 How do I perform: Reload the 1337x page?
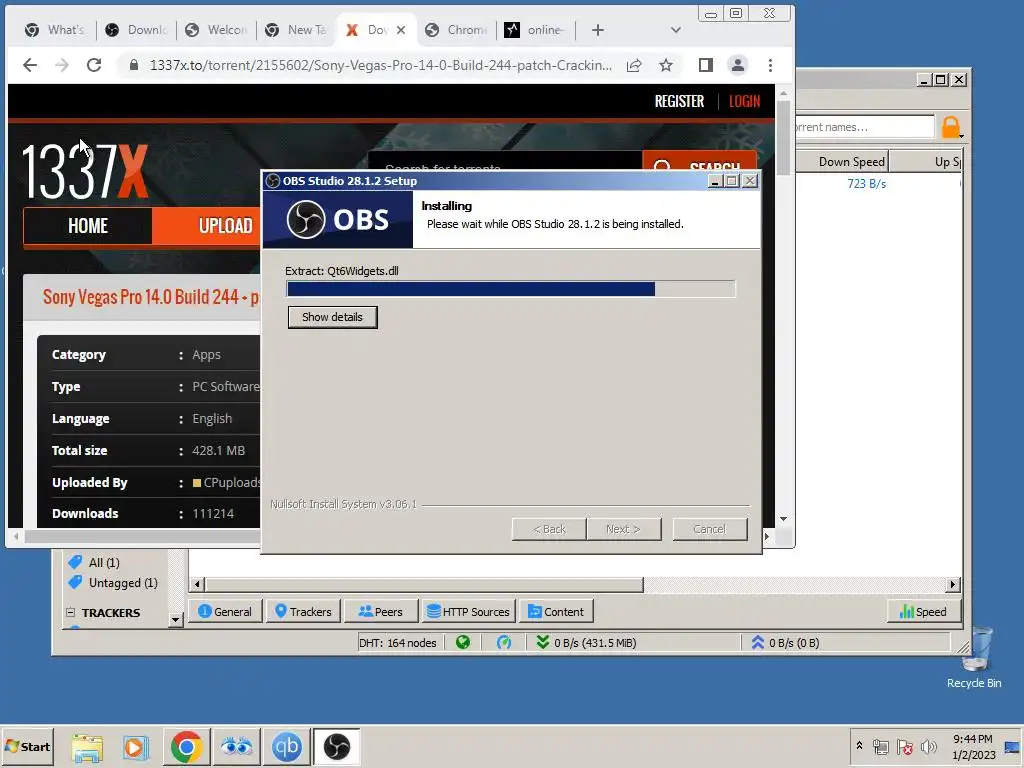[94, 65]
